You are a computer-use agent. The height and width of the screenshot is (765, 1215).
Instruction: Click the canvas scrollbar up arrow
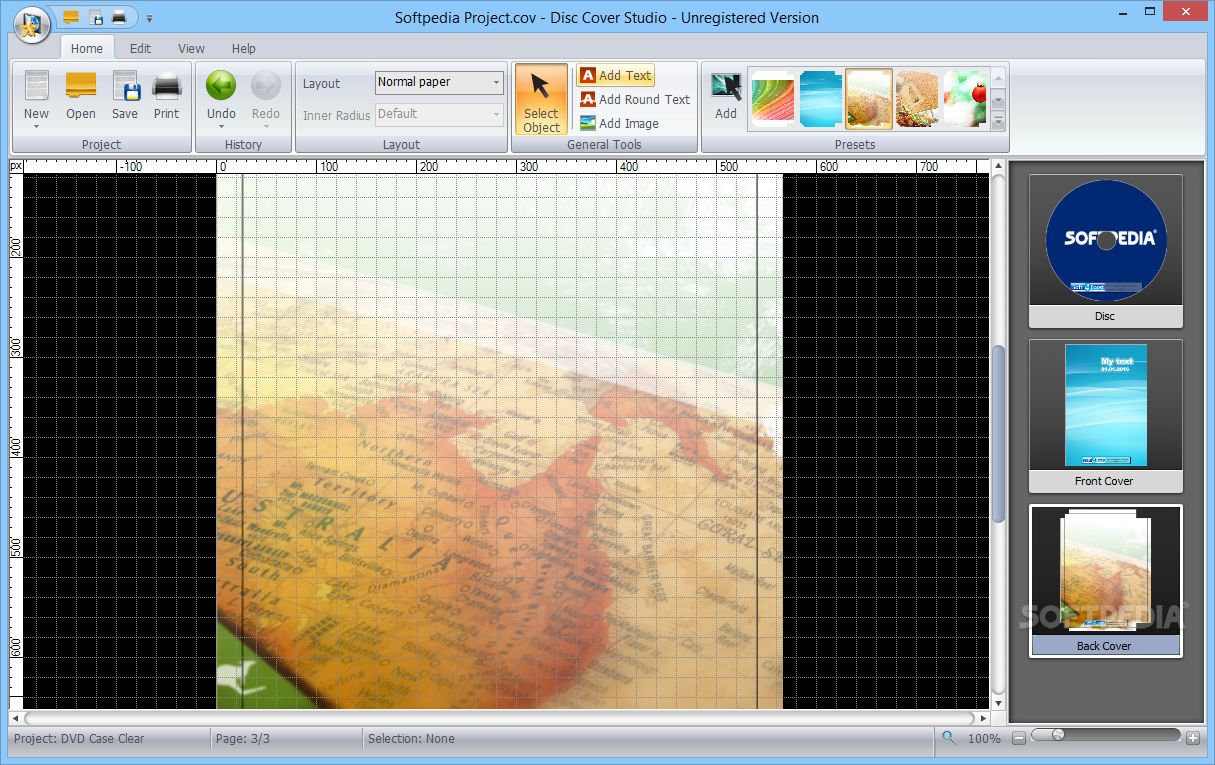coord(998,166)
